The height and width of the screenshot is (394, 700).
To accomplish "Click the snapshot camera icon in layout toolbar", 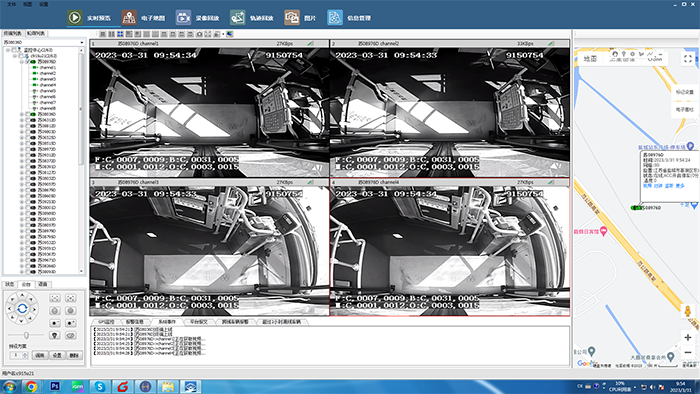I will point(199,34).
